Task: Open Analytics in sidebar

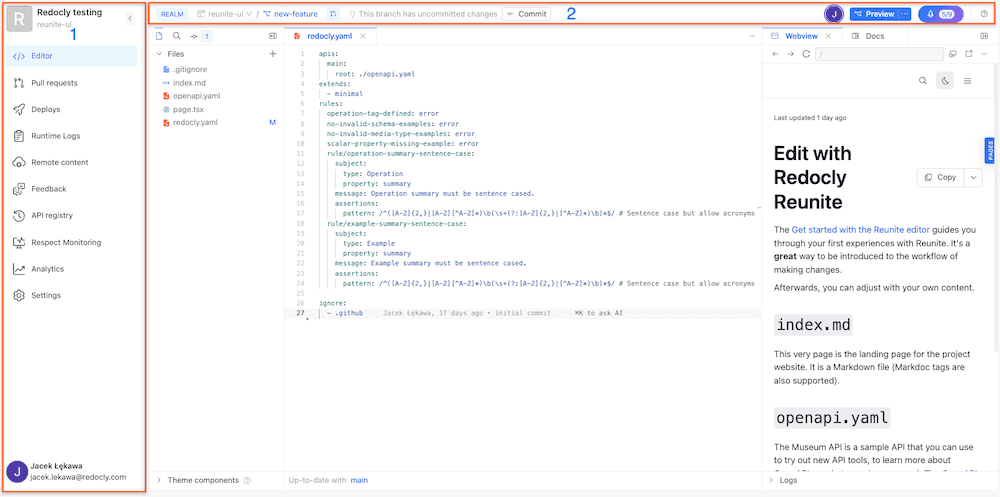Action: click(x=71, y=269)
